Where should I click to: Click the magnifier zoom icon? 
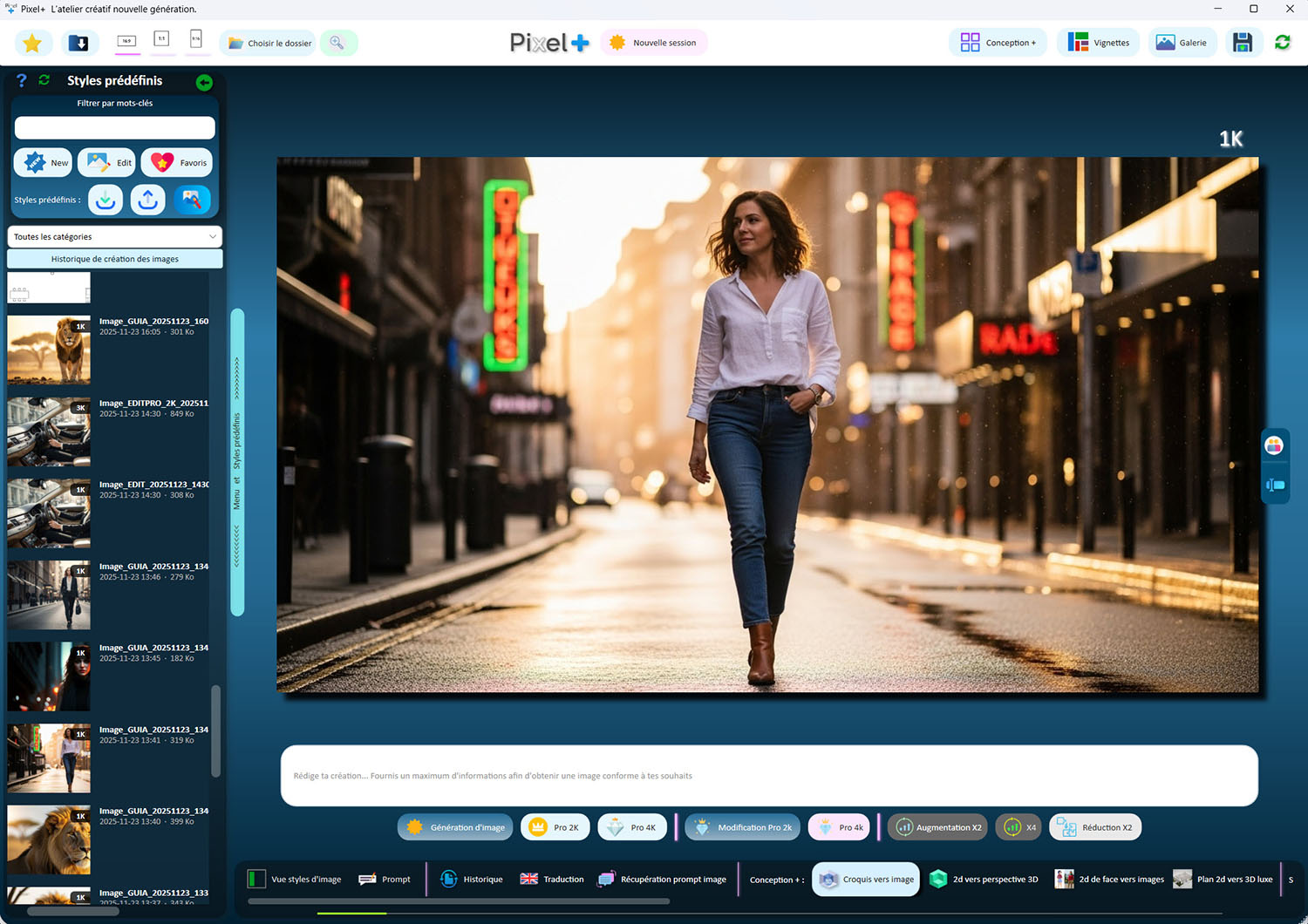337,43
